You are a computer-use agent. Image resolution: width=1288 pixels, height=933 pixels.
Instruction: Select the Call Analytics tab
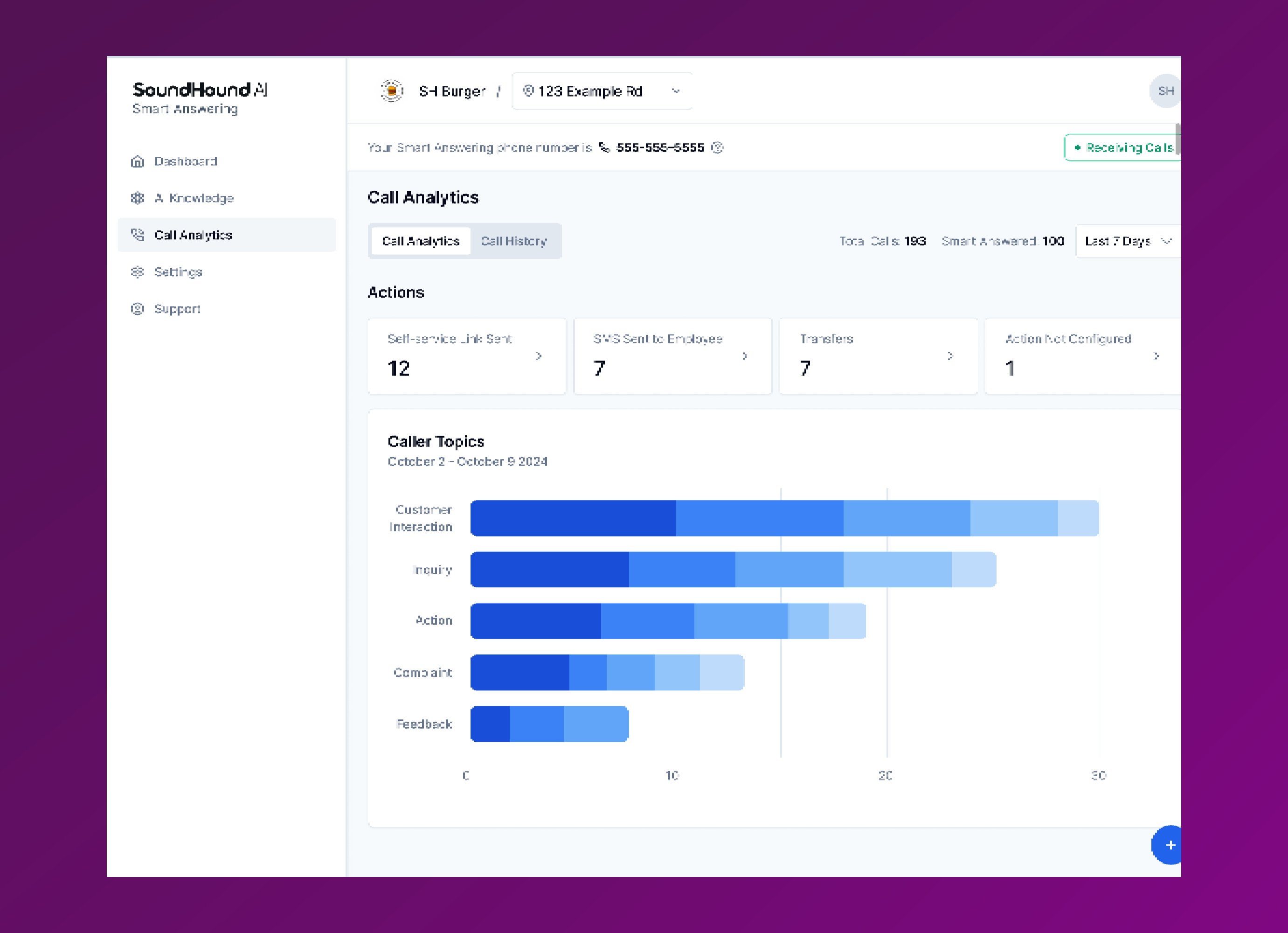(x=420, y=242)
